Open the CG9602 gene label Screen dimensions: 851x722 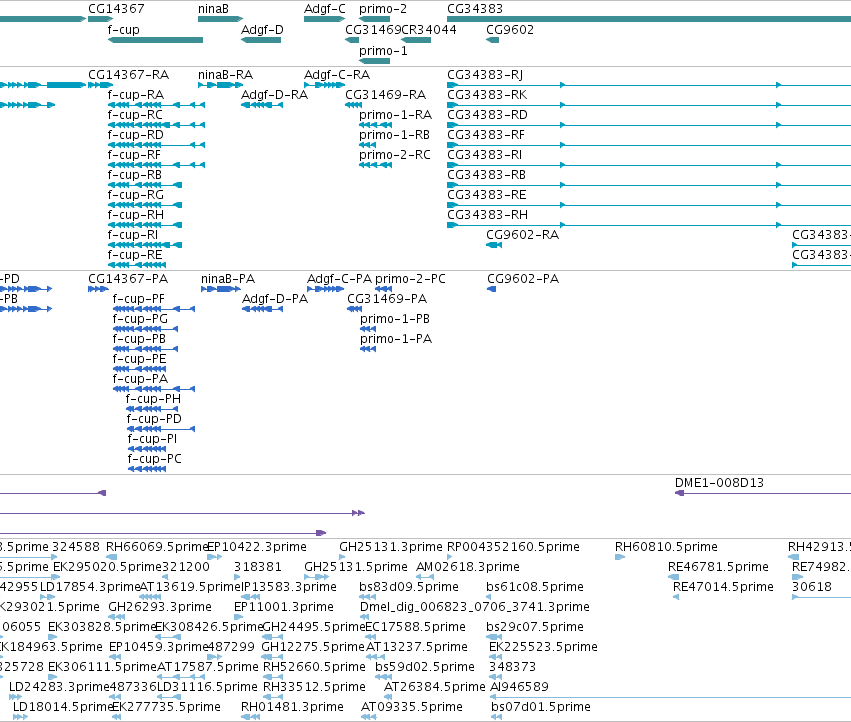pyautogui.click(x=510, y=30)
